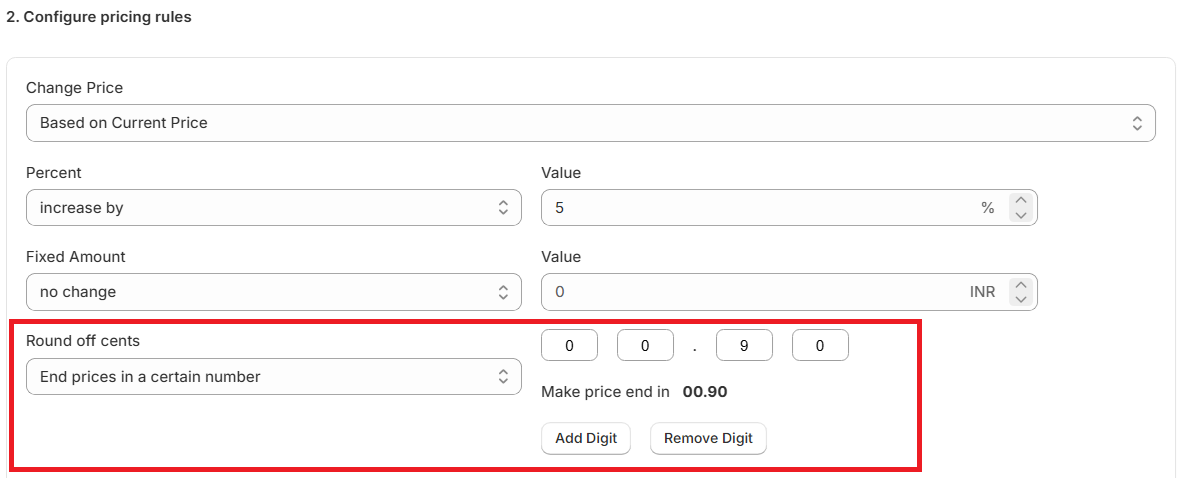The width and height of the screenshot is (1195, 478).
Task: Decrement the percent value with down arrow
Action: pos(1020,215)
